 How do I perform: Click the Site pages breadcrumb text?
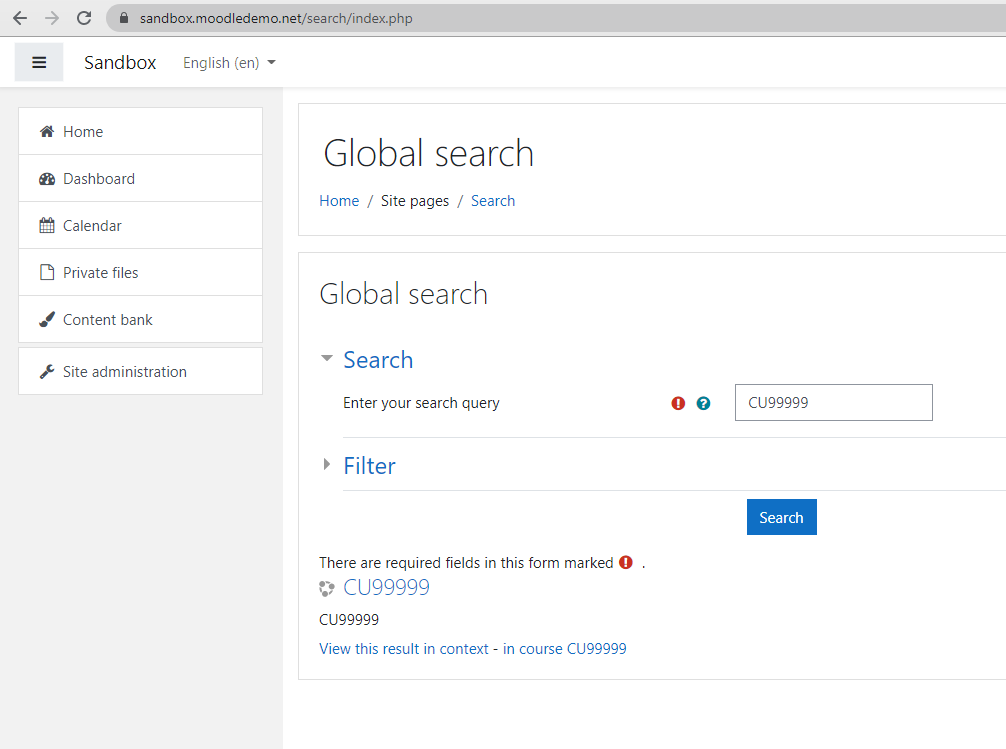pyautogui.click(x=415, y=201)
